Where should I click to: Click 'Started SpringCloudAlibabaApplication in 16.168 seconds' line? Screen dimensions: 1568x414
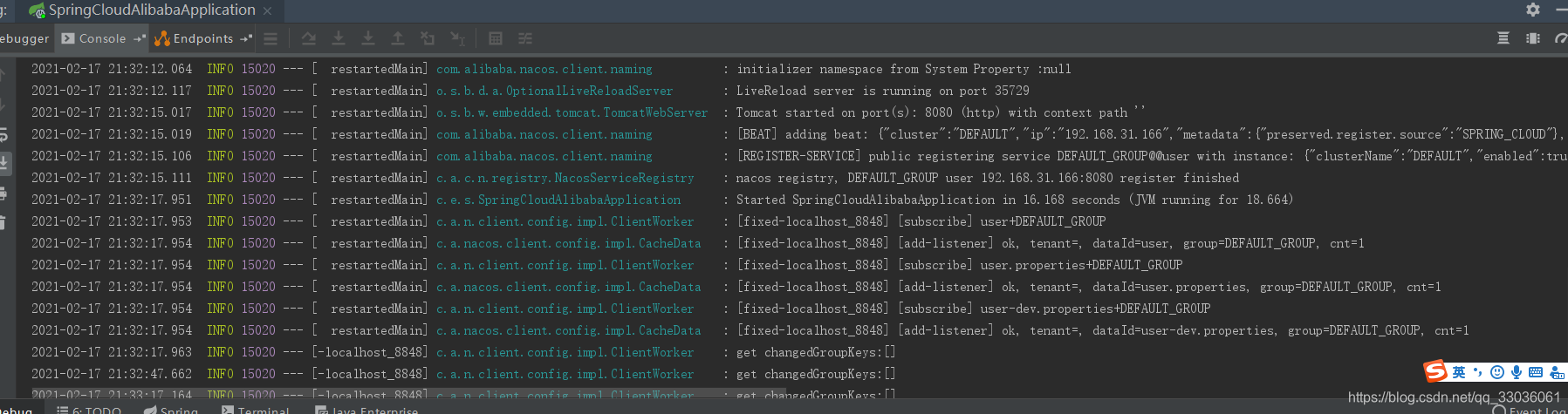click(x=1015, y=200)
